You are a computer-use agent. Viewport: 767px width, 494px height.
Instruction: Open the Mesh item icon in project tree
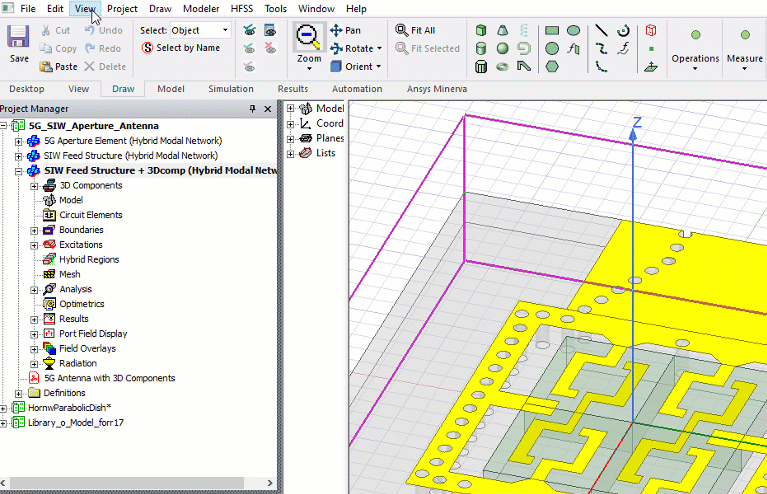(49, 274)
